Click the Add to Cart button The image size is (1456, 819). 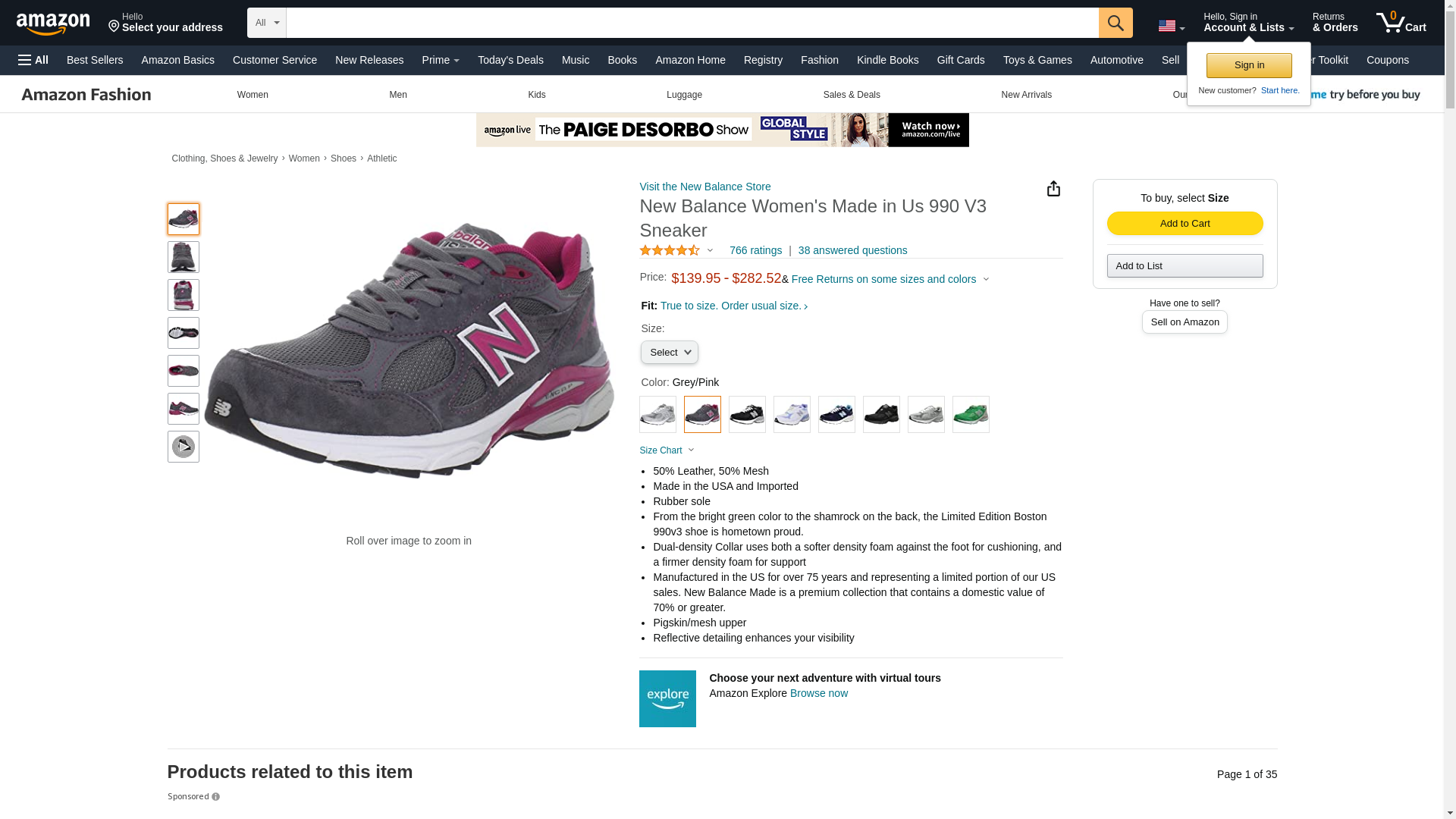pos(1185,223)
